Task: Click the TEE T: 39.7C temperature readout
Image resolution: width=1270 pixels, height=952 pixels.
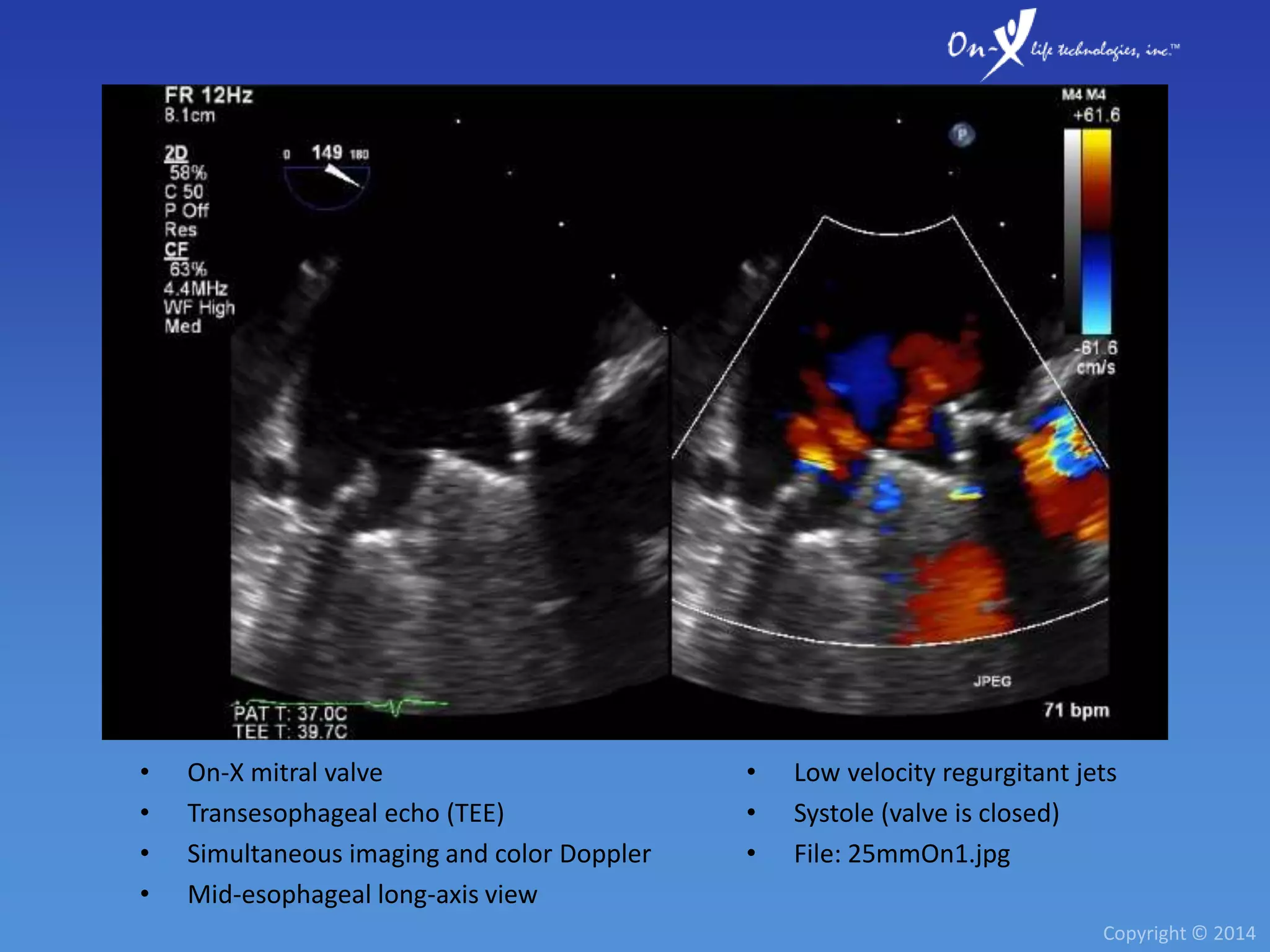Action: 290,732
